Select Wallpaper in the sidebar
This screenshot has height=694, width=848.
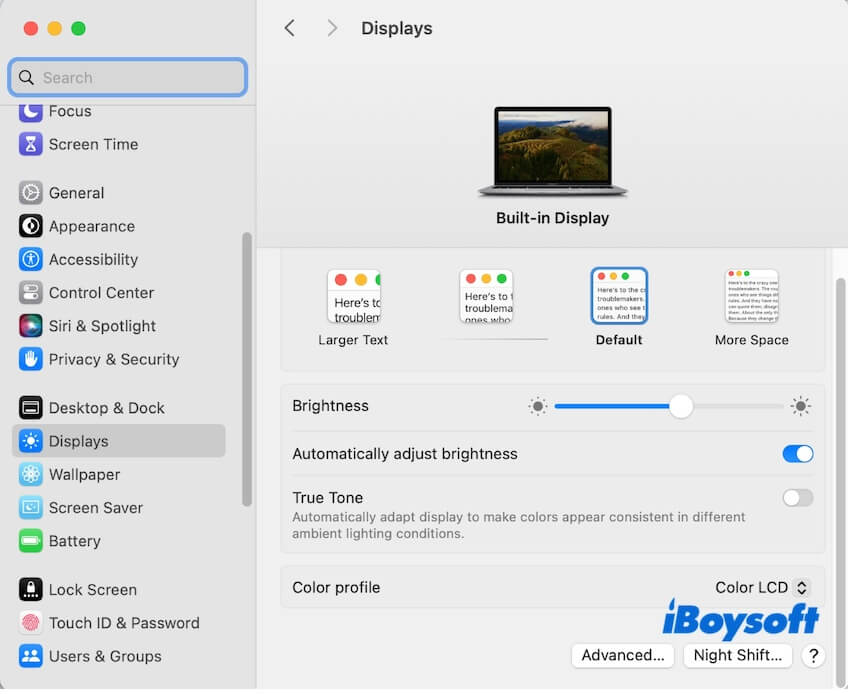[86, 474]
